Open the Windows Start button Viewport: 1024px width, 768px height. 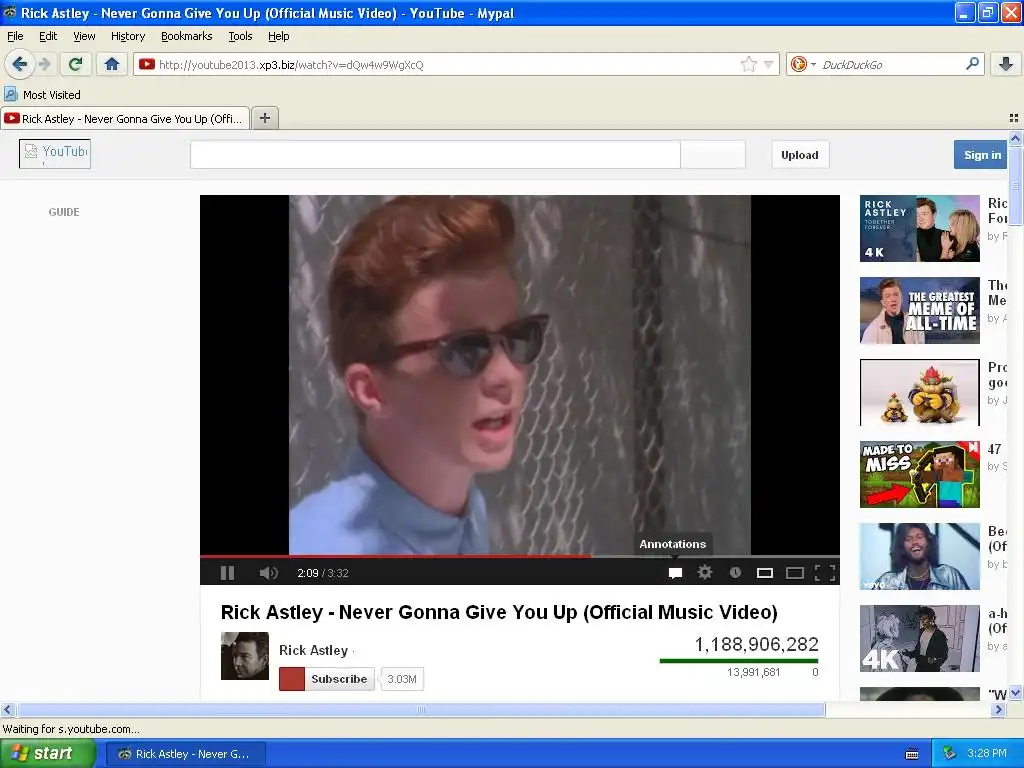click(47, 753)
